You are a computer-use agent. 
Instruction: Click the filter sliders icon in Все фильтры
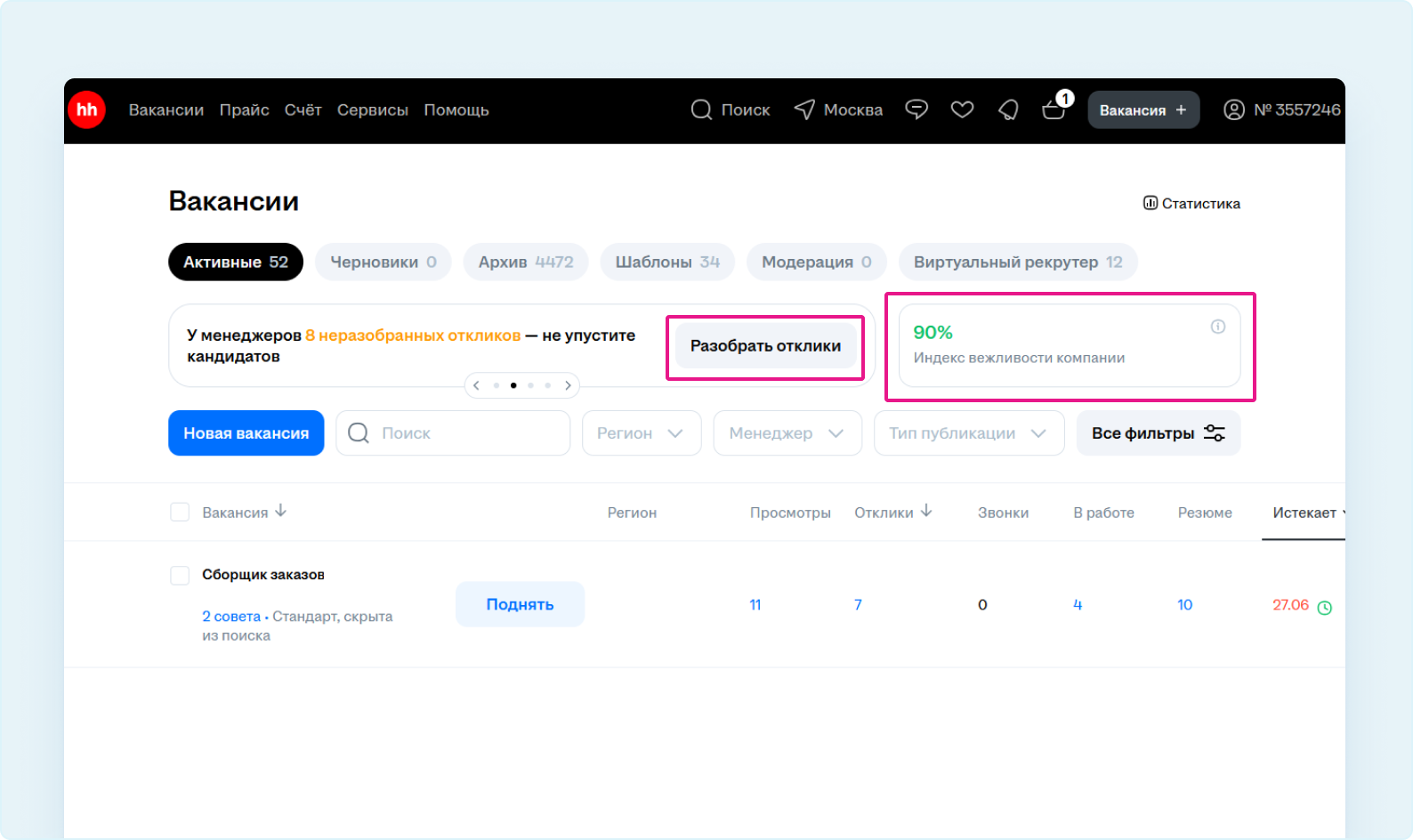[x=1215, y=433]
